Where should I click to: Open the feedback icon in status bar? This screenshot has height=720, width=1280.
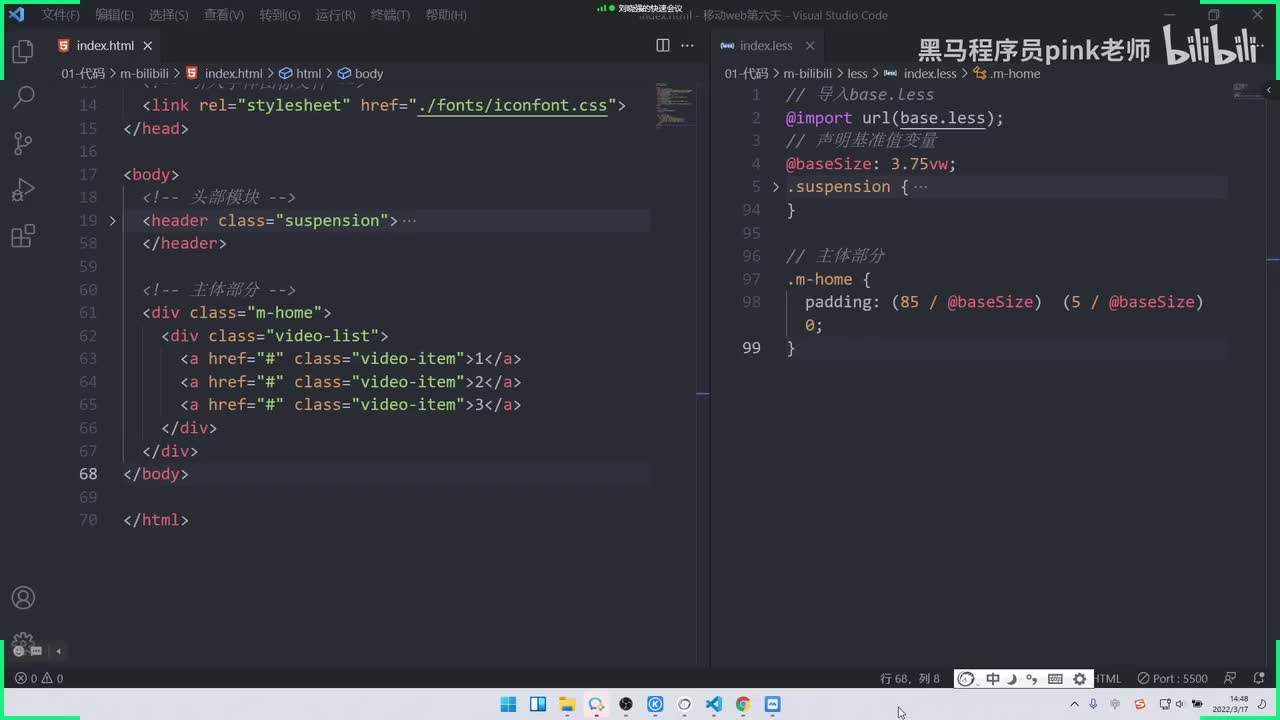pos(1230,678)
